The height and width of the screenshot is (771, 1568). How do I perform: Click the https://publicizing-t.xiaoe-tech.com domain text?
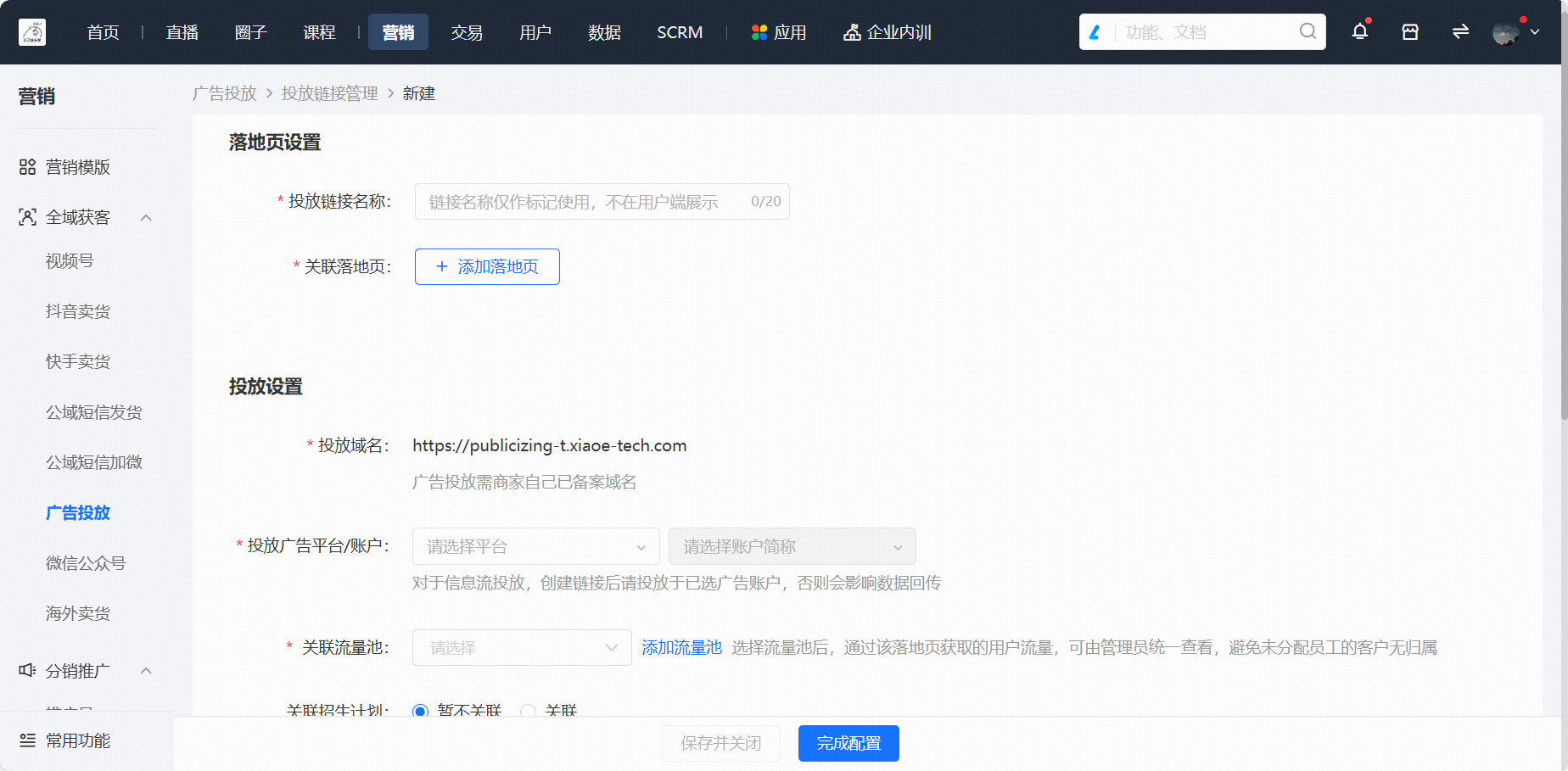tap(550, 445)
